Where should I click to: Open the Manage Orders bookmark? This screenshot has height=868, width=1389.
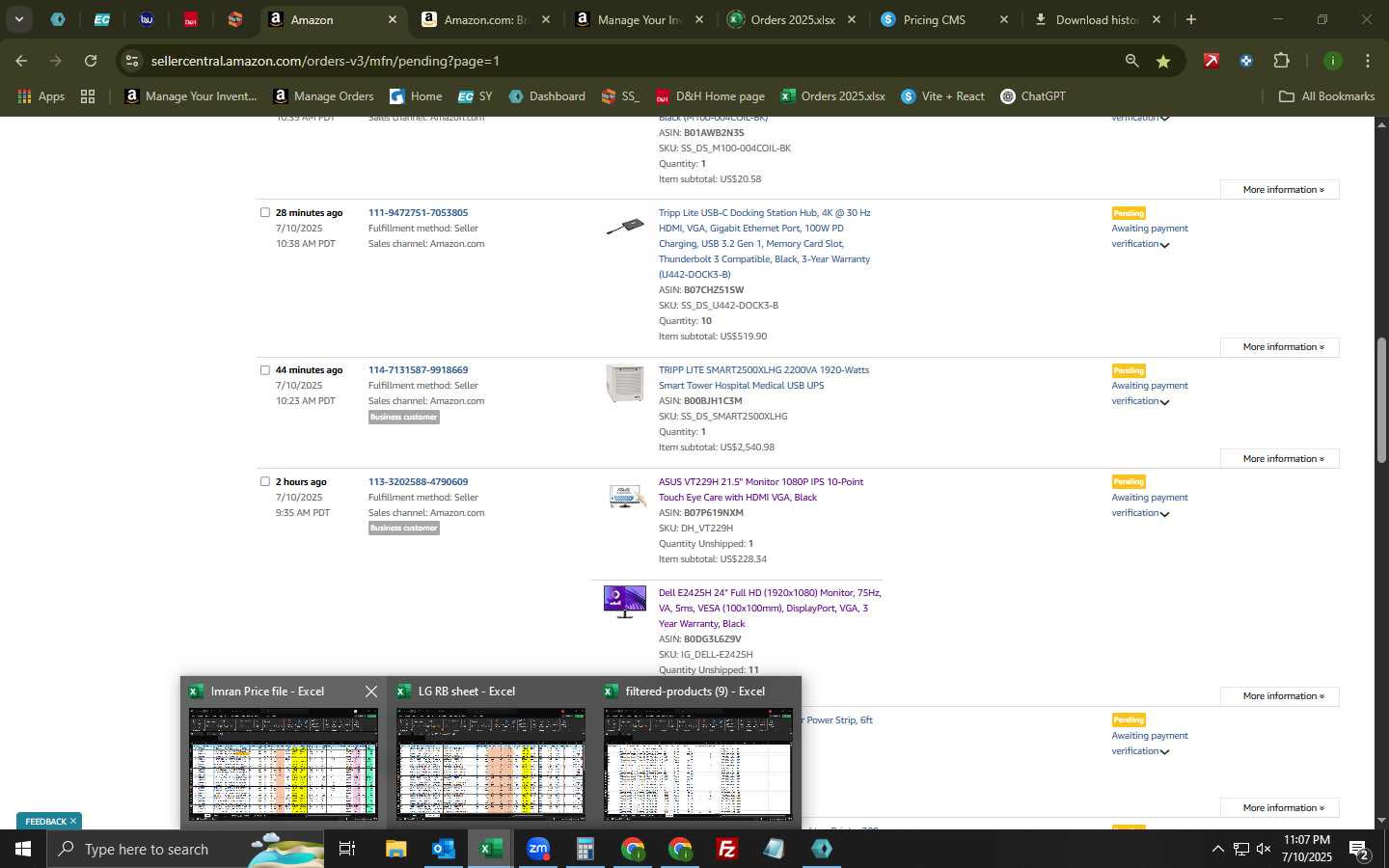point(324,96)
